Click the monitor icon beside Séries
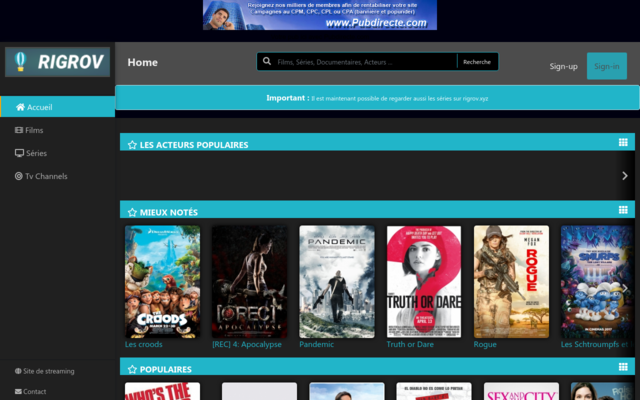 [19, 153]
